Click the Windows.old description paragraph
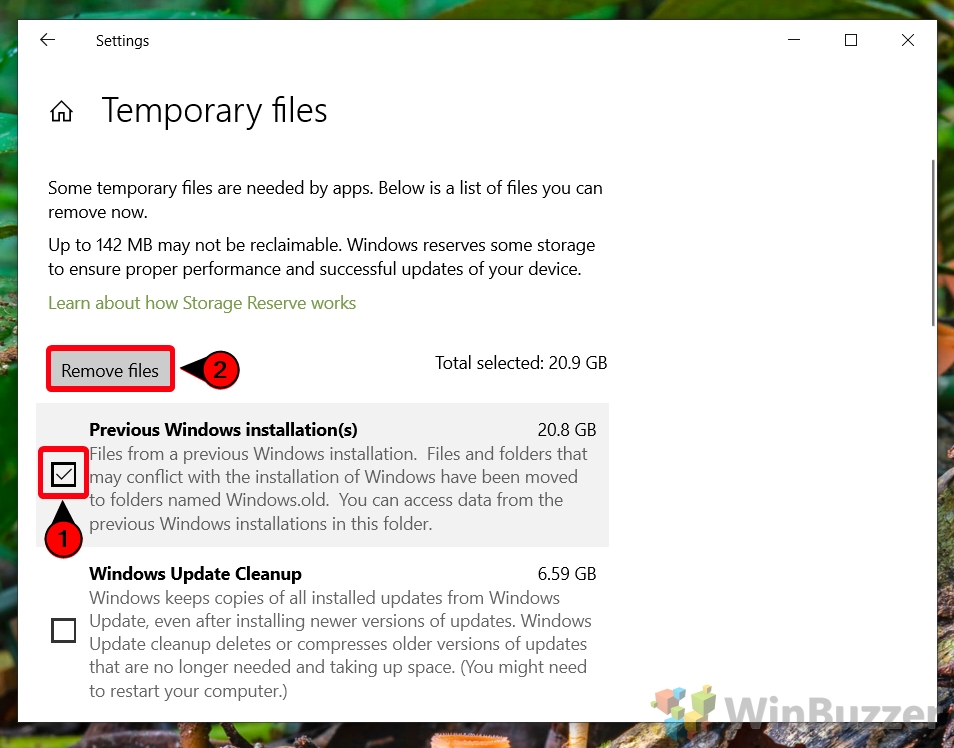This screenshot has height=748, width=954. (x=338, y=489)
